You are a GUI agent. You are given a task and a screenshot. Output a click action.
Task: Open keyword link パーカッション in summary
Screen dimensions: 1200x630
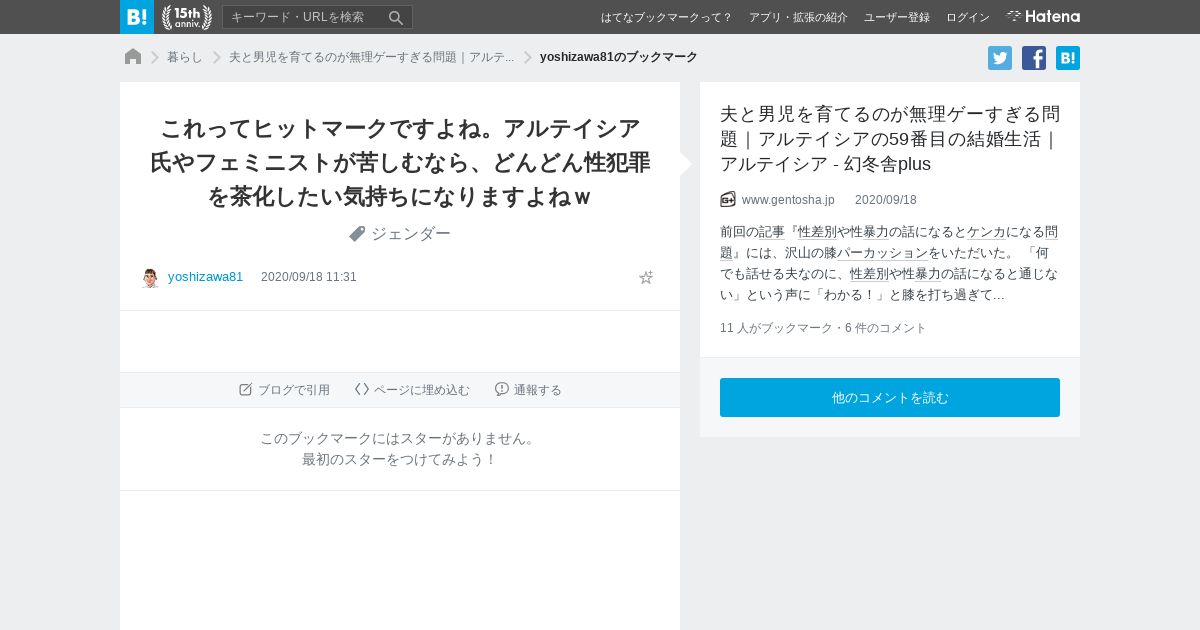point(882,253)
